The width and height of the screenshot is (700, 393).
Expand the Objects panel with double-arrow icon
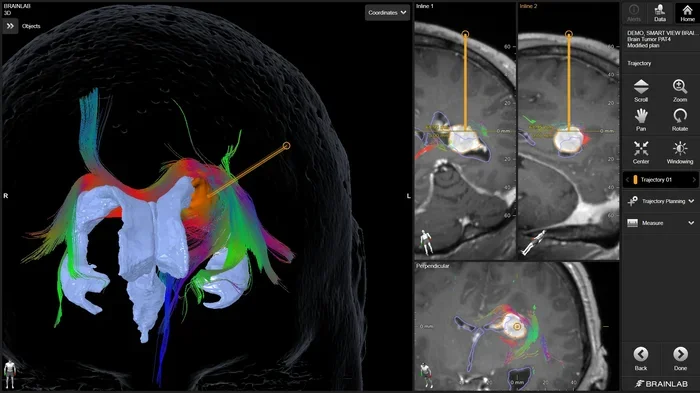pyautogui.click(x=10, y=26)
